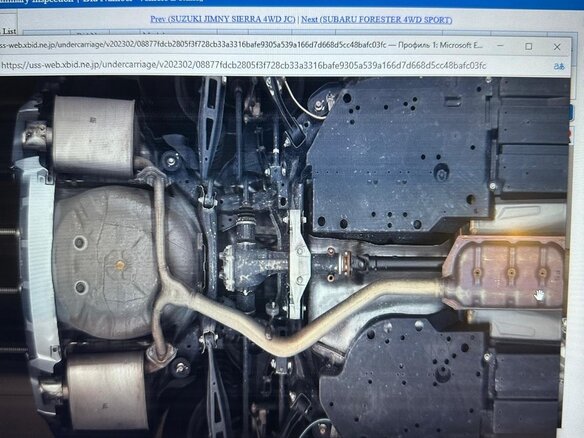Click the popup window title bar text
Image resolution: width=584 pixels, height=438 pixels.
click(x=241, y=45)
